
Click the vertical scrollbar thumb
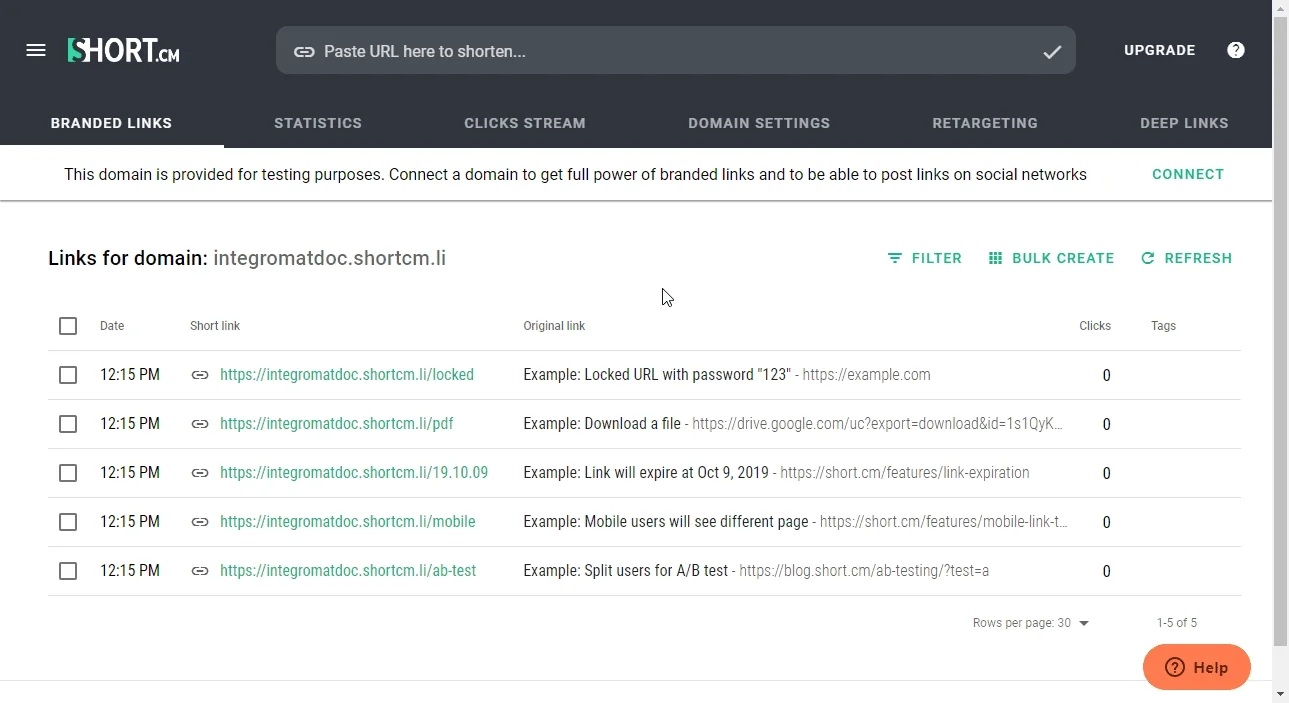pyautogui.click(x=1281, y=332)
